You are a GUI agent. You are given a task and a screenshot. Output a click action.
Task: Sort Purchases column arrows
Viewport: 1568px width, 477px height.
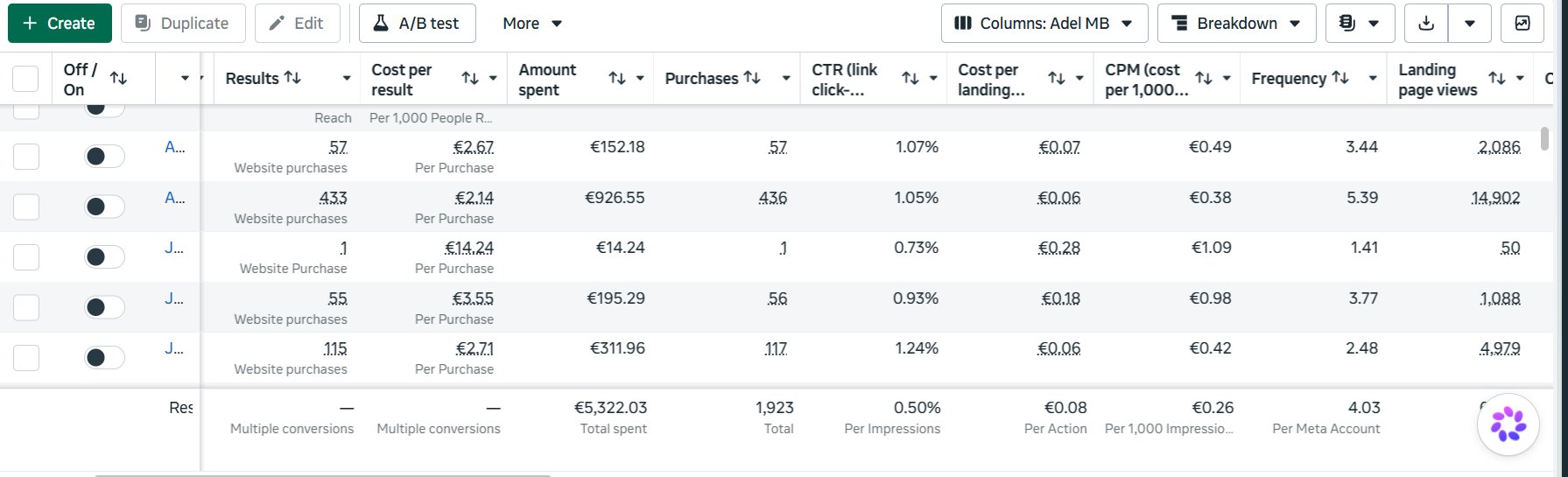coord(752,78)
